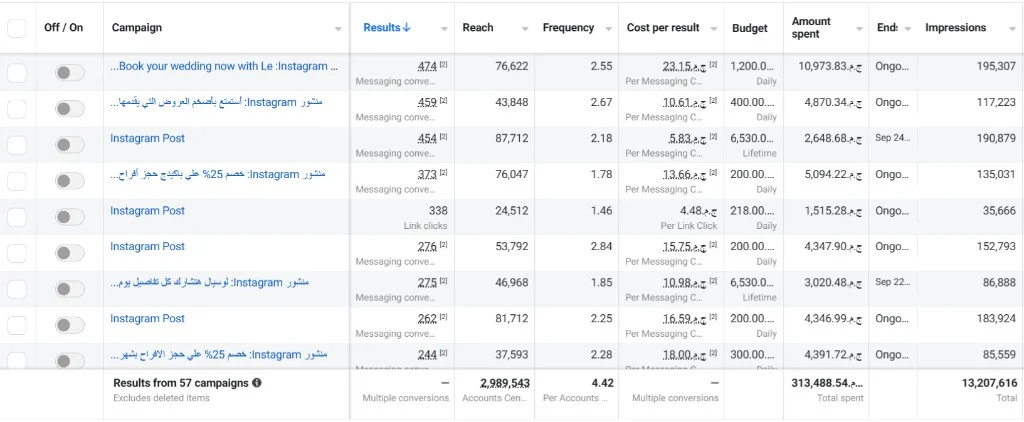
Task: Select checkbox of campaign with 276 results
Action: pos(17,253)
